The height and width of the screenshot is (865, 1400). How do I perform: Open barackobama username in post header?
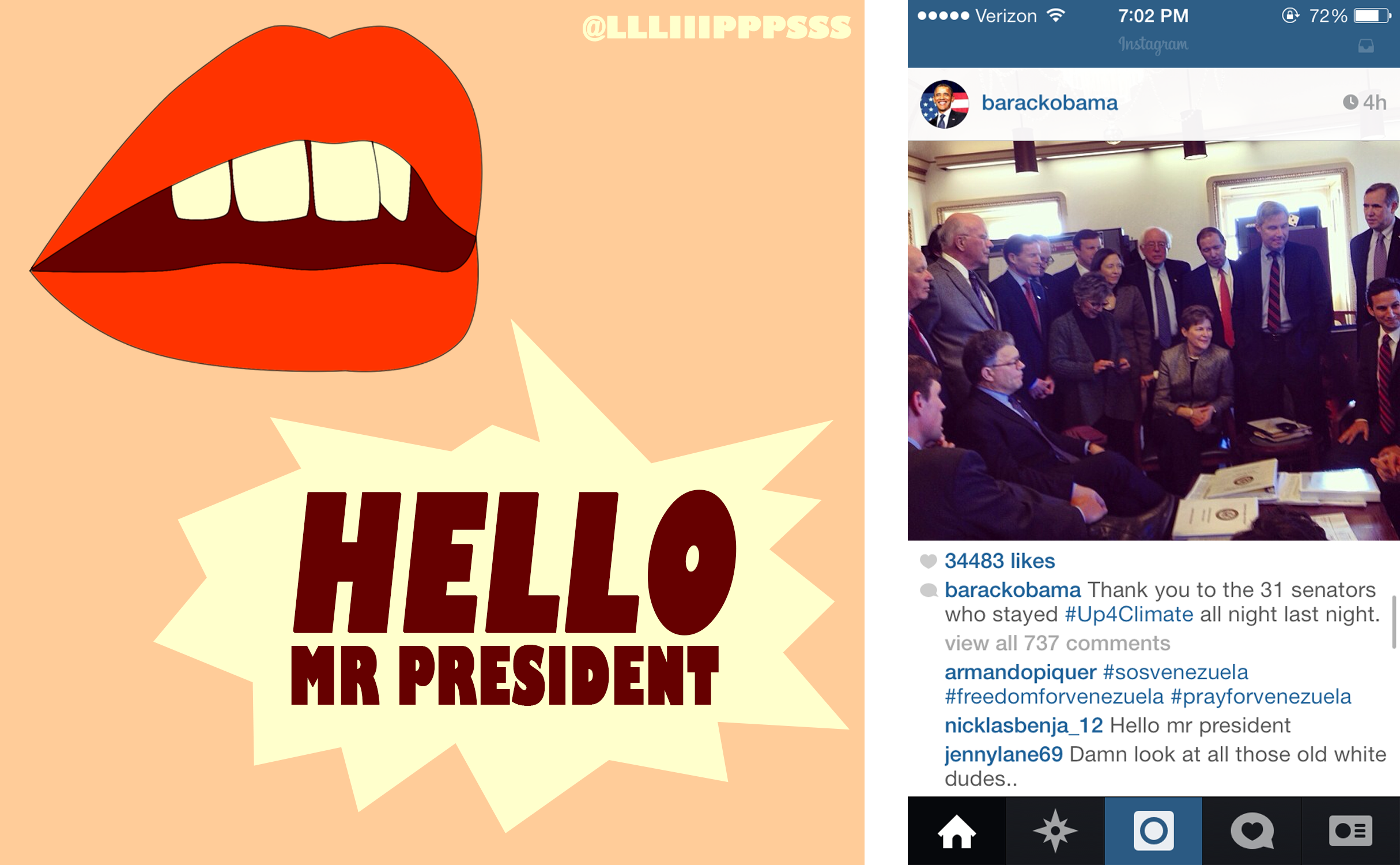click(x=1050, y=103)
